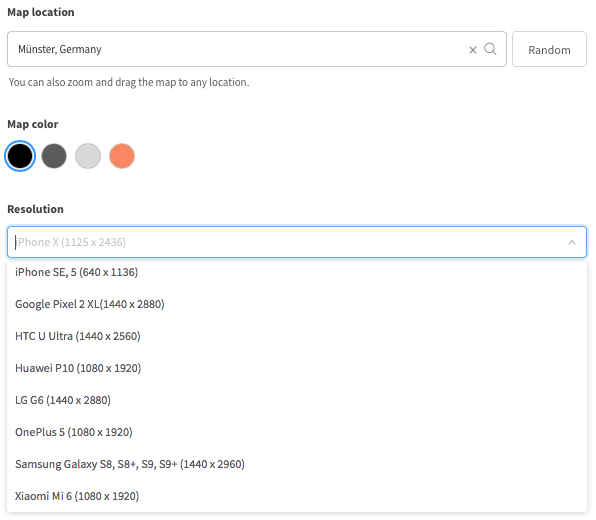Choose Xiaomi Mi 6 (1080 x 1920) option
Screen dimensions: 596x520
[x=297, y=496]
